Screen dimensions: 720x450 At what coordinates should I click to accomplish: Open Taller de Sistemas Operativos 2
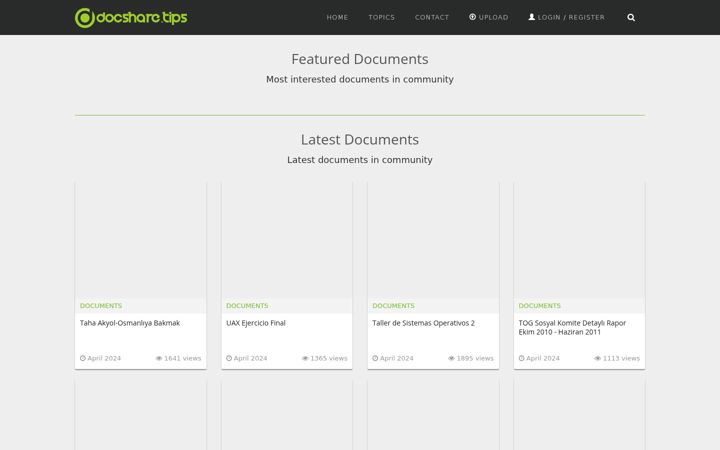[x=423, y=323]
